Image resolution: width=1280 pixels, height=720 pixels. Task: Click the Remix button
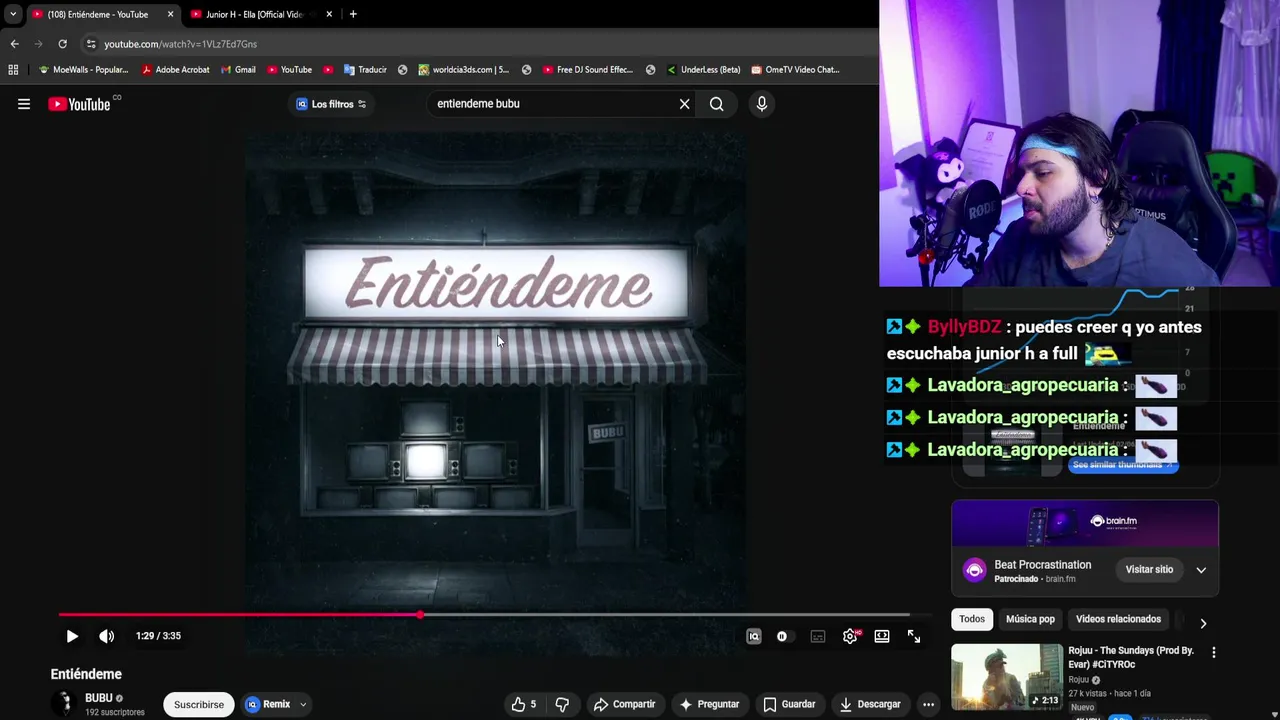(268, 704)
